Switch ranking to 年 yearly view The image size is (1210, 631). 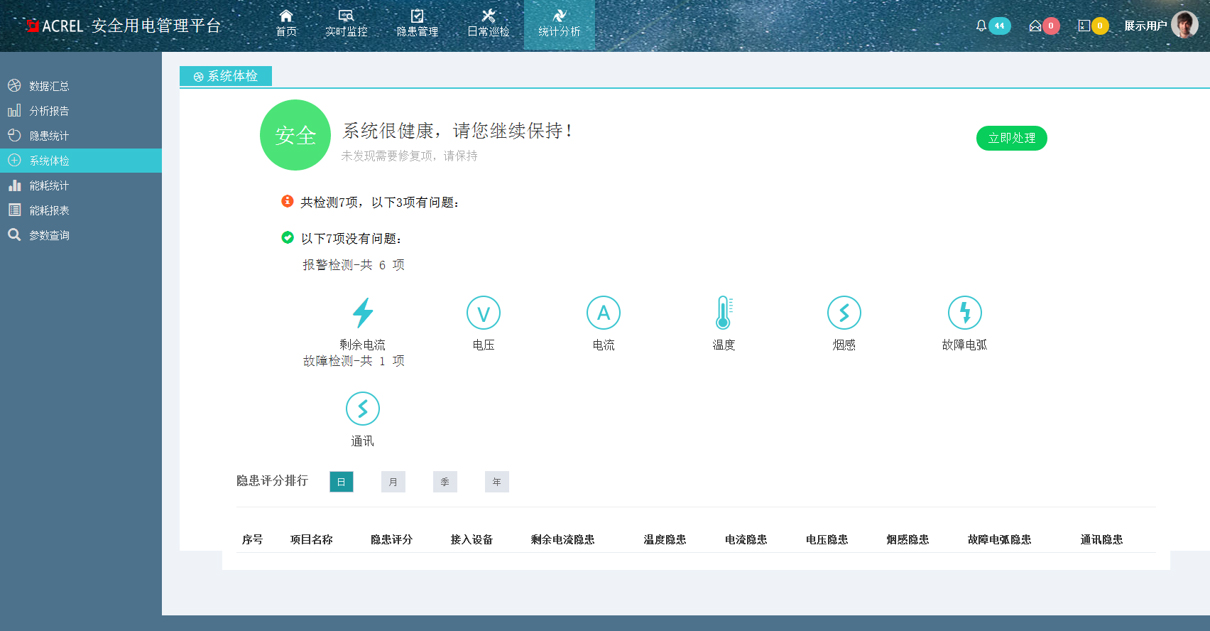point(496,481)
